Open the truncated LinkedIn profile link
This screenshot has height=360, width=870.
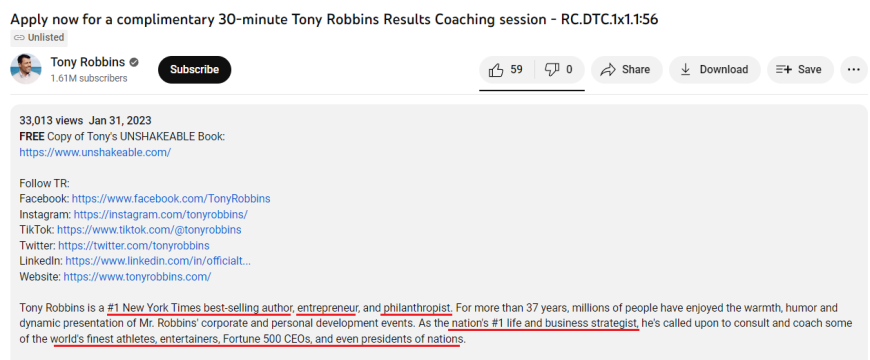pyautogui.click(x=158, y=261)
